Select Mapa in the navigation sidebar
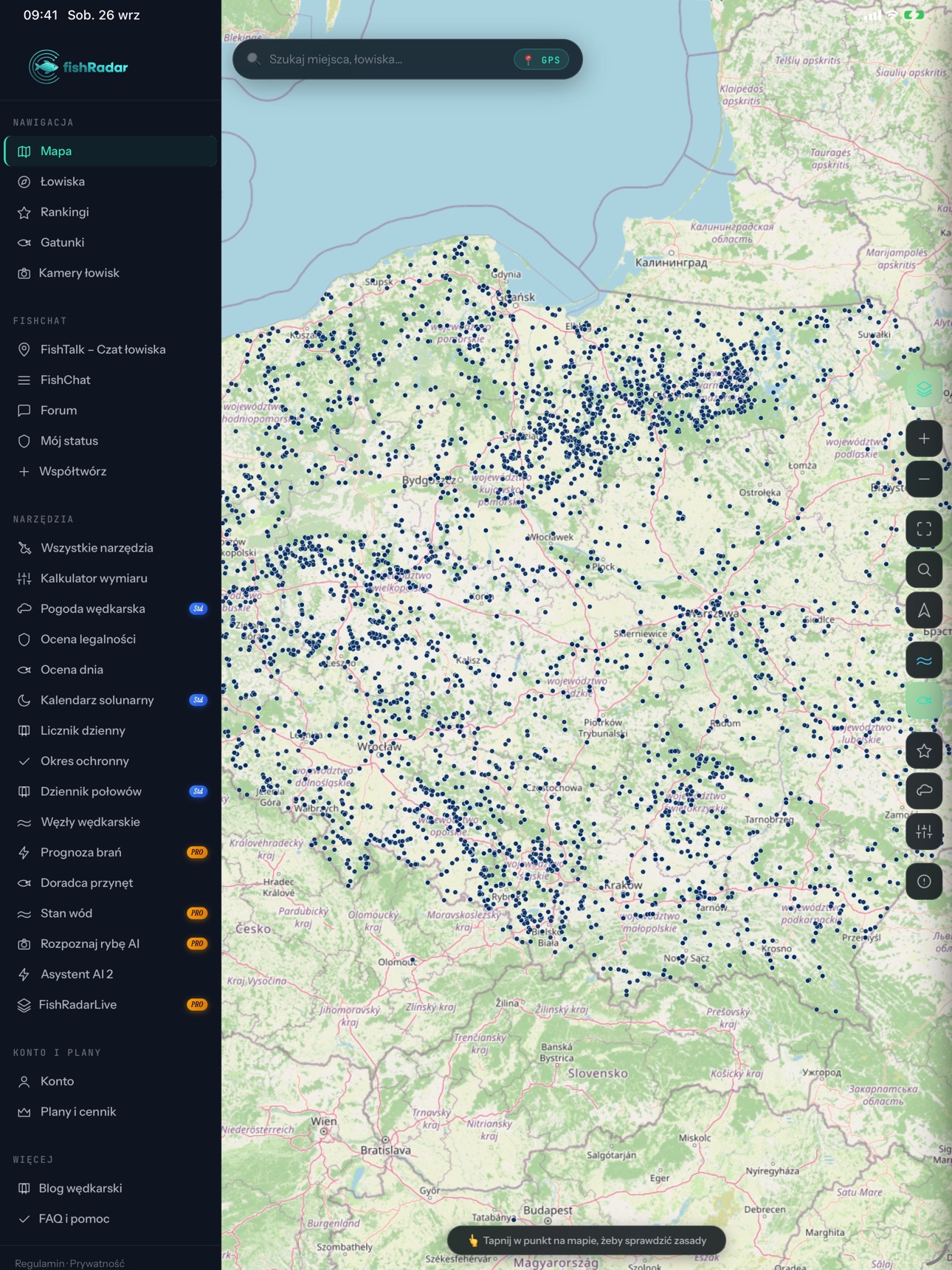 (111, 151)
